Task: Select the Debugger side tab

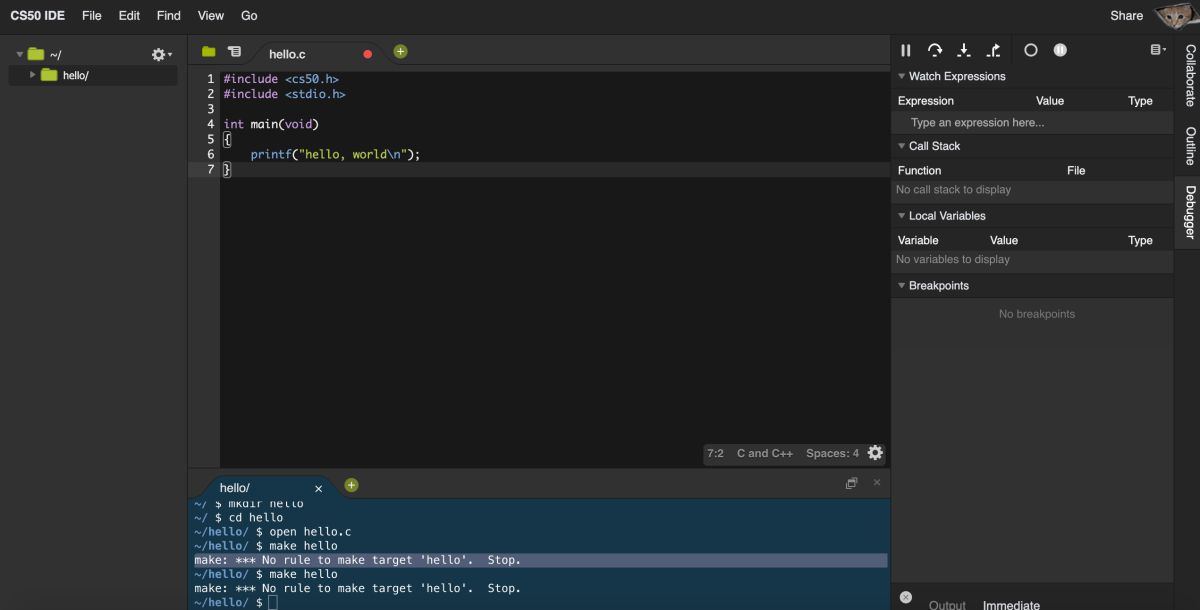Action: point(1189,212)
